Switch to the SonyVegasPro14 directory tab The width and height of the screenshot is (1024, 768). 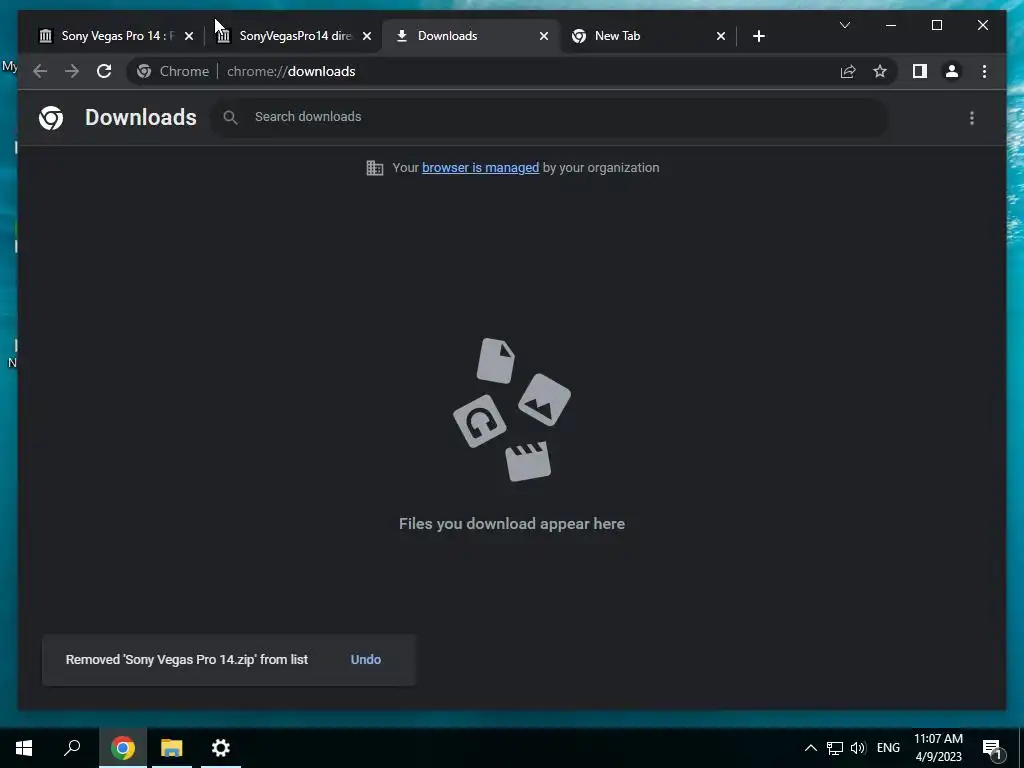pyautogui.click(x=294, y=36)
